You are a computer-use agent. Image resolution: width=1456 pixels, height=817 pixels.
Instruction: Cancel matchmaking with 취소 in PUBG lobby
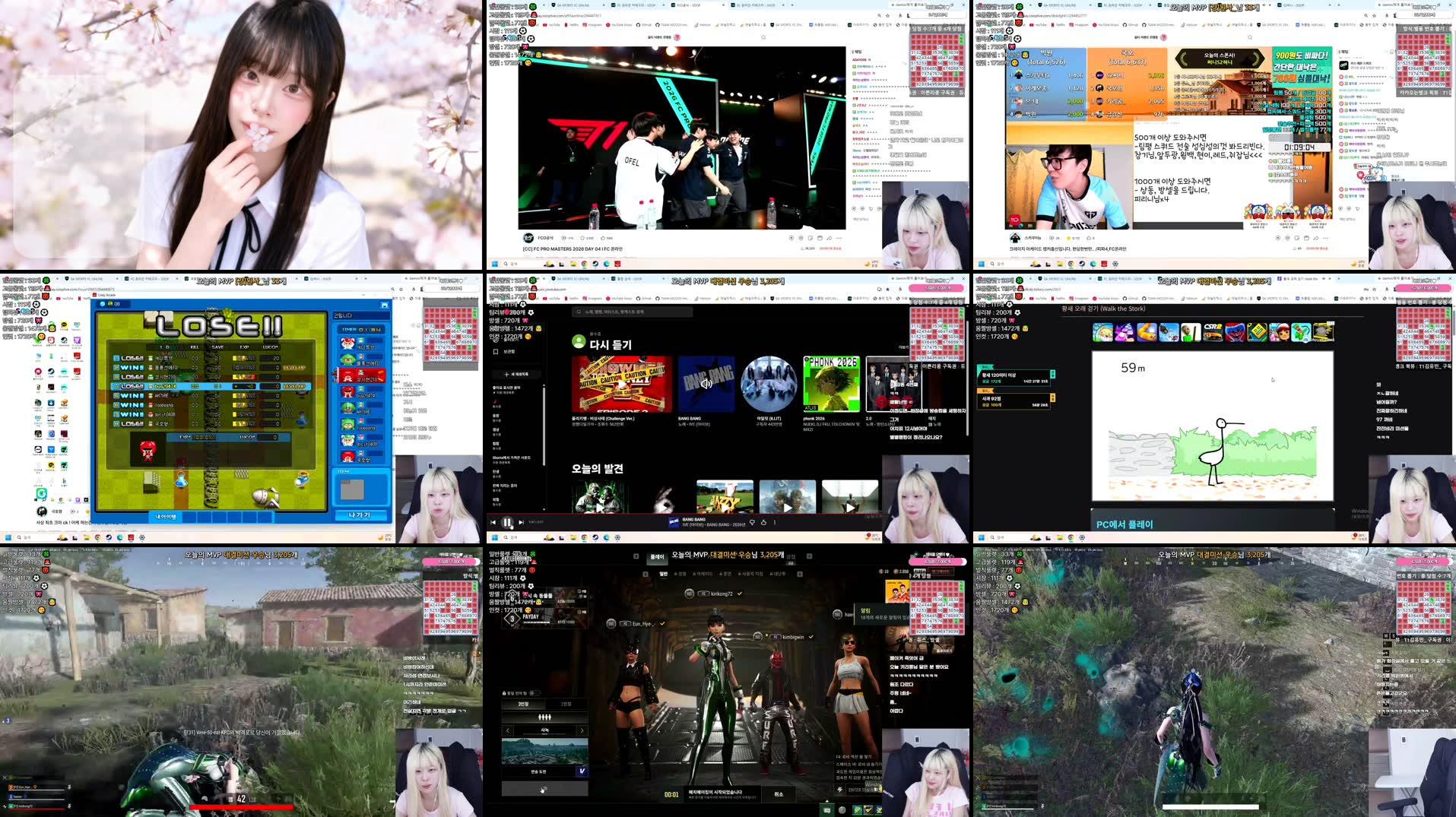click(x=779, y=794)
